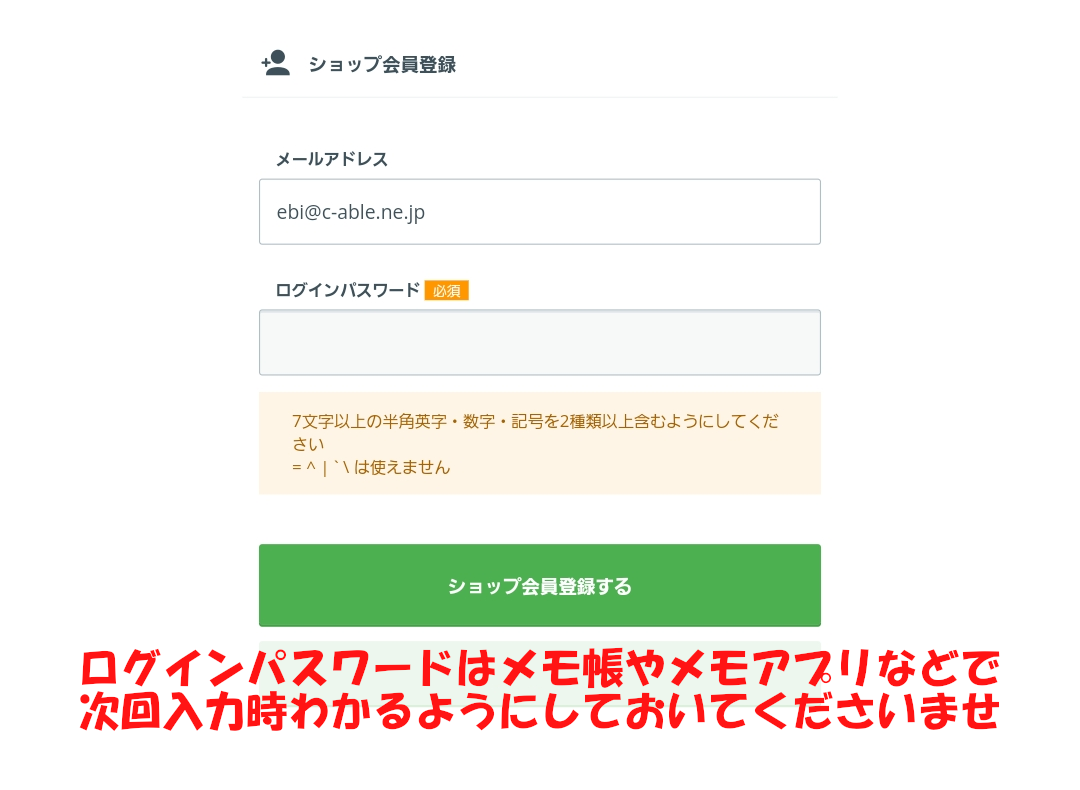Image resolution: width=1080 pixels, height=790 pixels.
Task: Submit with the green ショップ会員登録する button
Action: click(x=540, y=585)
